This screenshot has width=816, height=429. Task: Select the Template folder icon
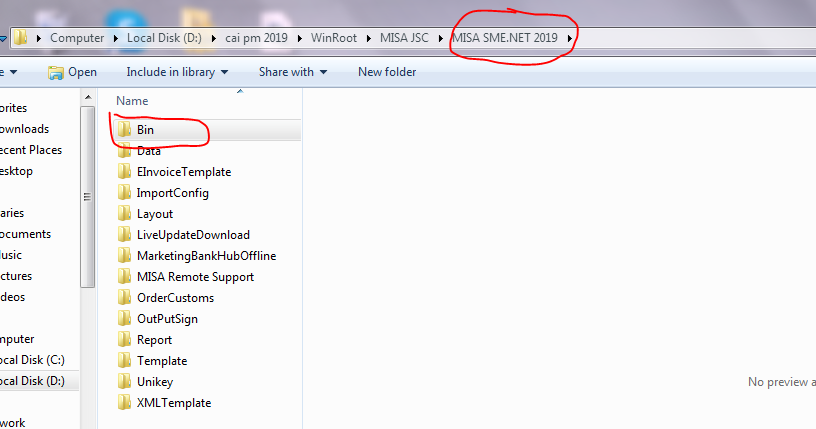(124, 360)
